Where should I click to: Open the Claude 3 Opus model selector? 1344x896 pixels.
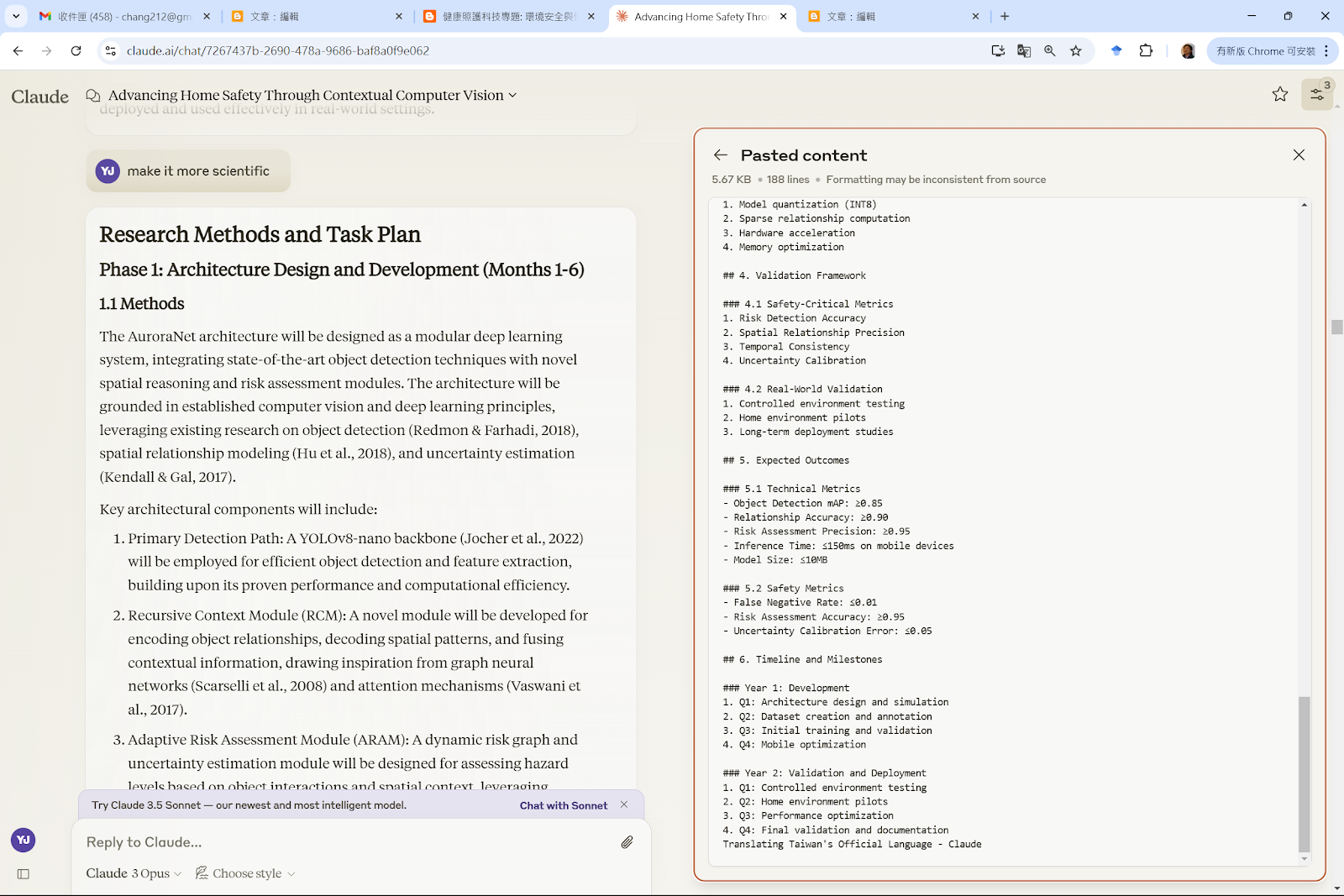(x=134, y=873)
